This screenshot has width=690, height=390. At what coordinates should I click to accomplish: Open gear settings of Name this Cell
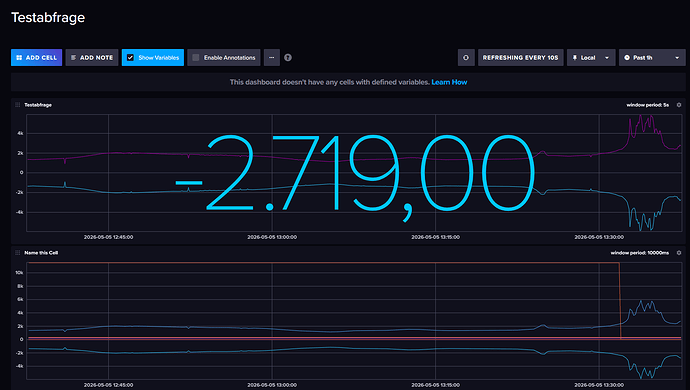(679, 253)
